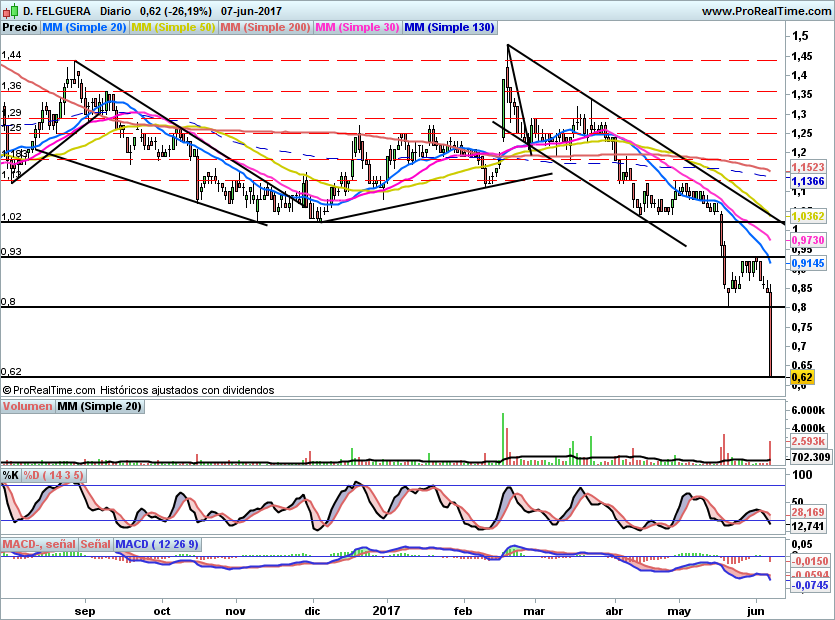The image size is (835, 620).
Task: Click the candlestick chart icon beside D. FELGUERA
Action: 10,10
